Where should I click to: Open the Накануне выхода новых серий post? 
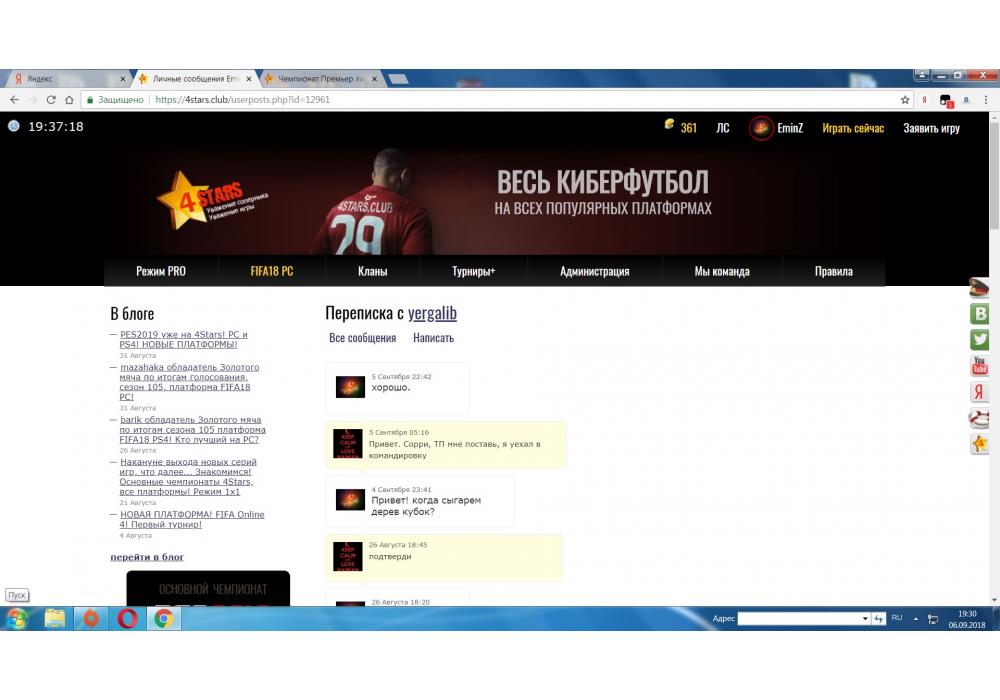(x=188, y=477)
